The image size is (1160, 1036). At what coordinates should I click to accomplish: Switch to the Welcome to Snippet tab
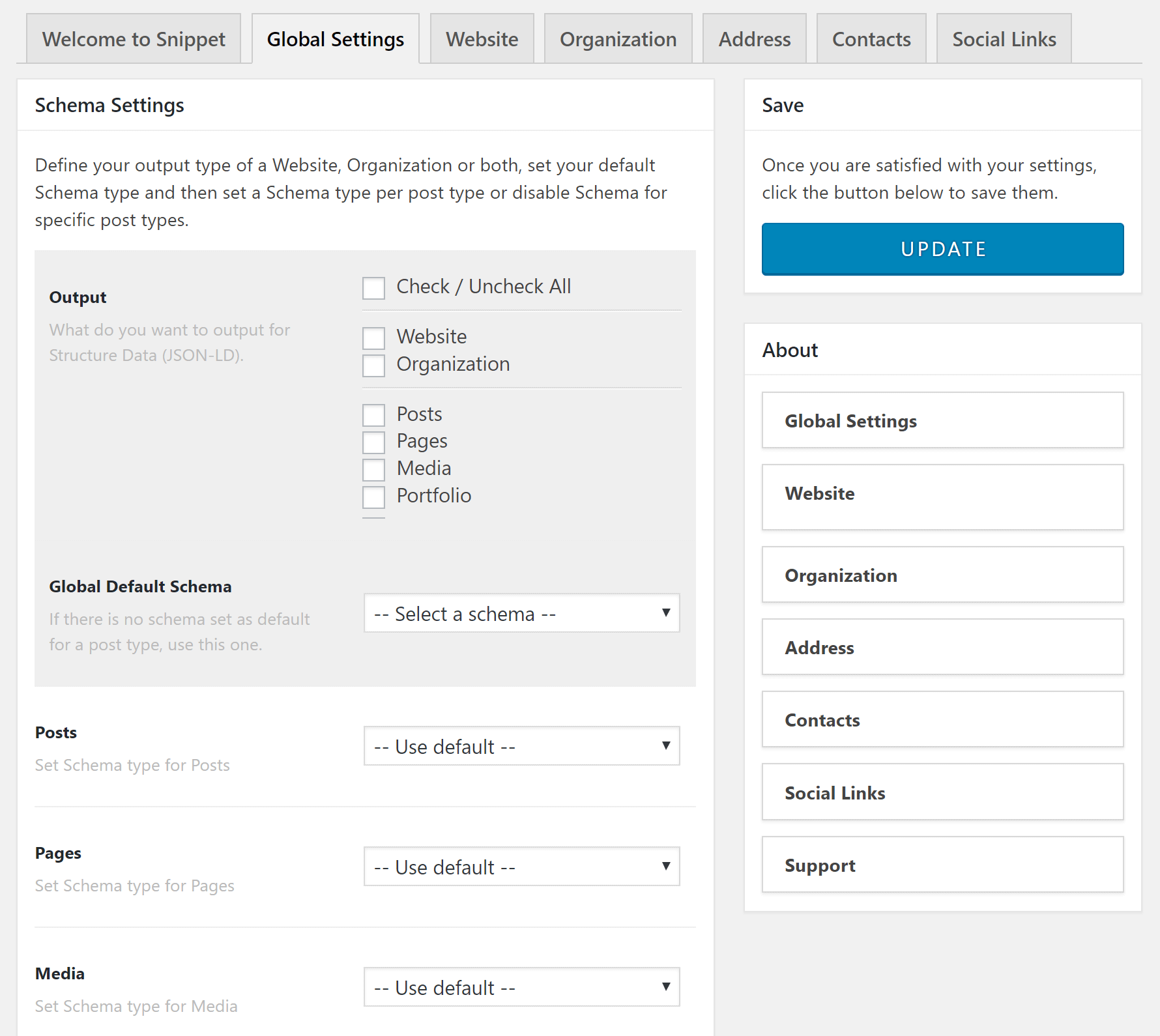[x=133, y=38]
